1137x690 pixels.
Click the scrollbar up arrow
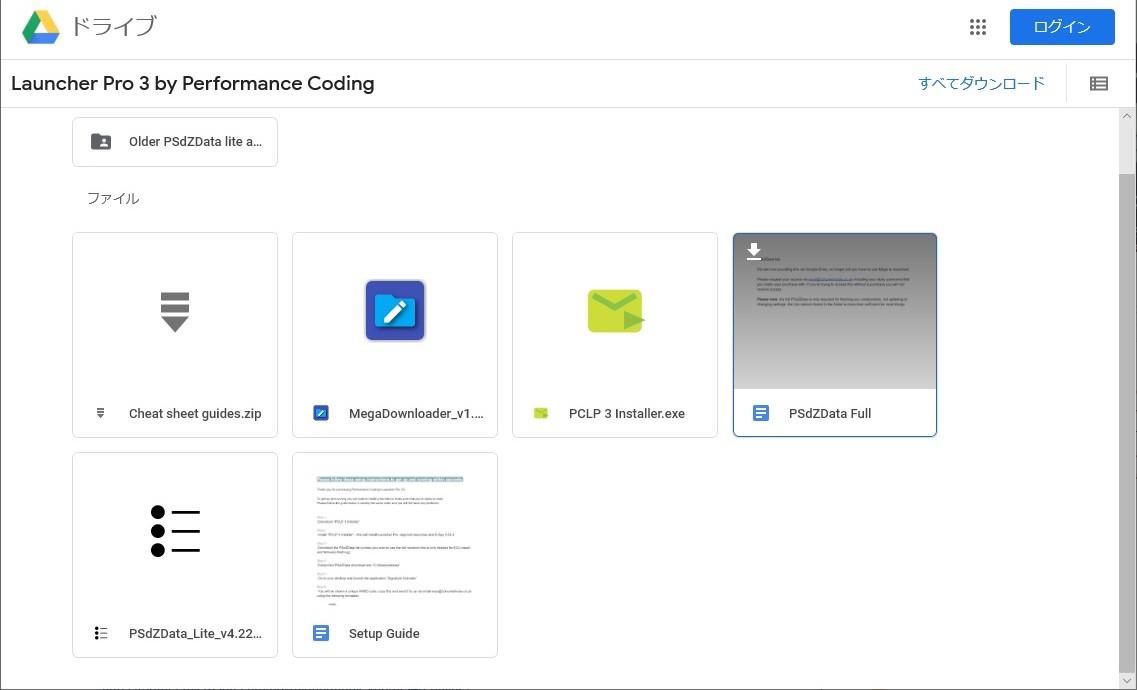[x=1127, y=116]
